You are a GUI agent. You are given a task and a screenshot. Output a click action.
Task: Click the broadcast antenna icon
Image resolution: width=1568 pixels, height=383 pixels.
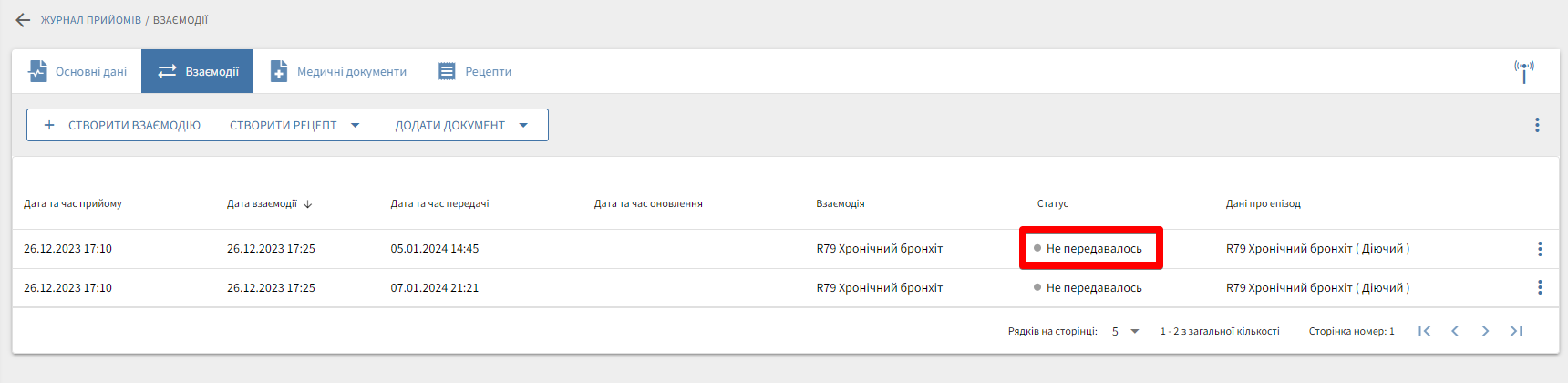point(1523,71)
